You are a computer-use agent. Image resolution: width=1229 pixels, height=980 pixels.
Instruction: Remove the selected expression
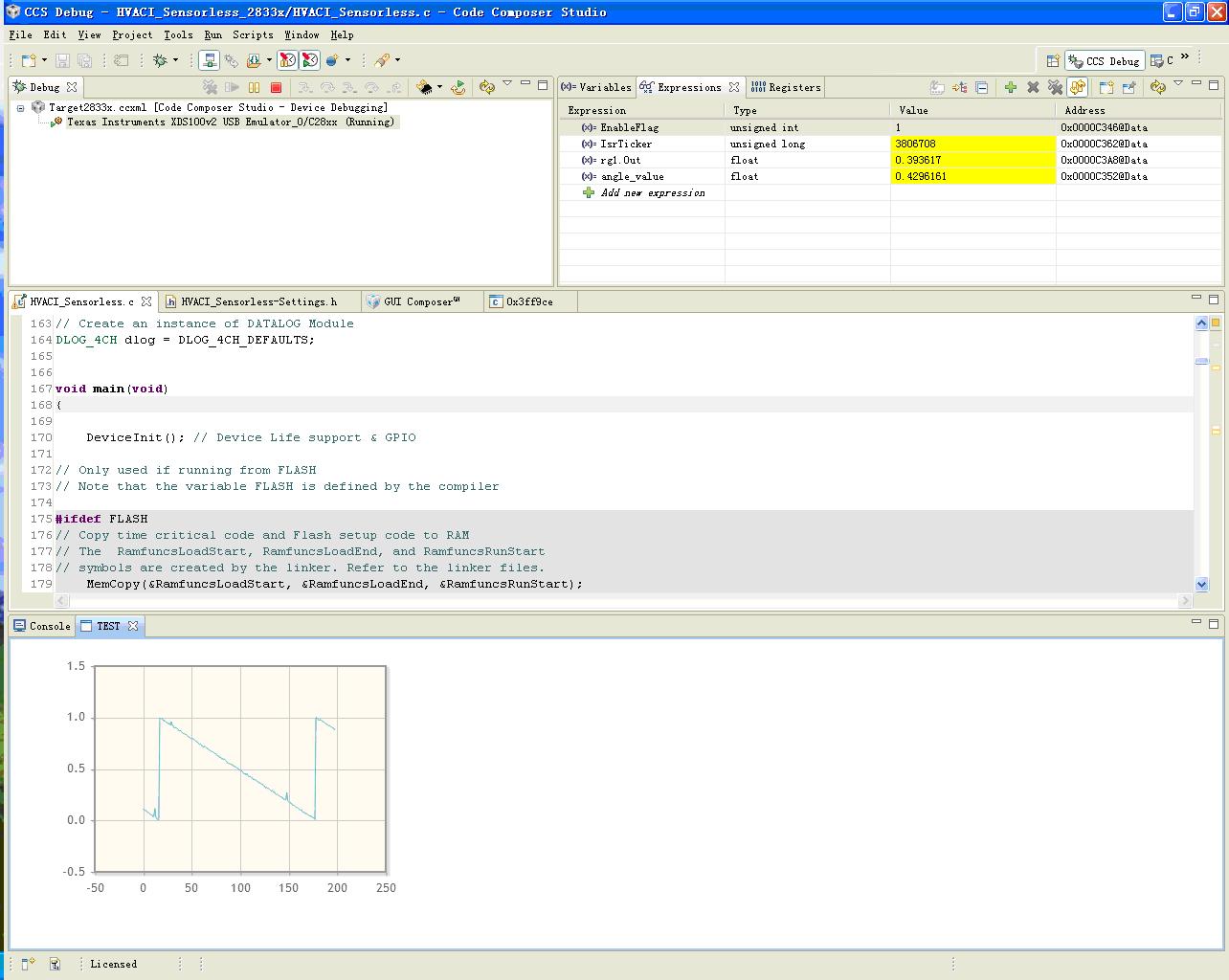(1032, 87)
